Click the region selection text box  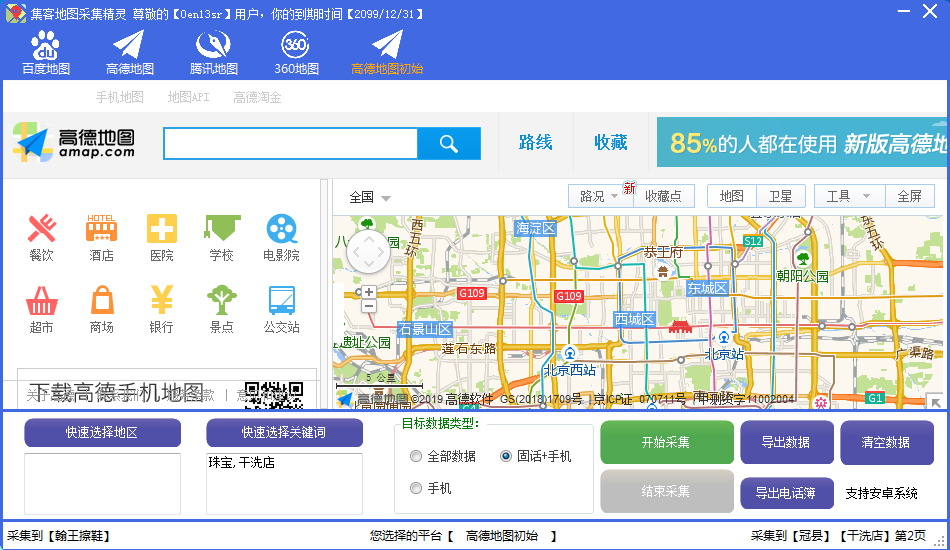click(x=102, y=483)
